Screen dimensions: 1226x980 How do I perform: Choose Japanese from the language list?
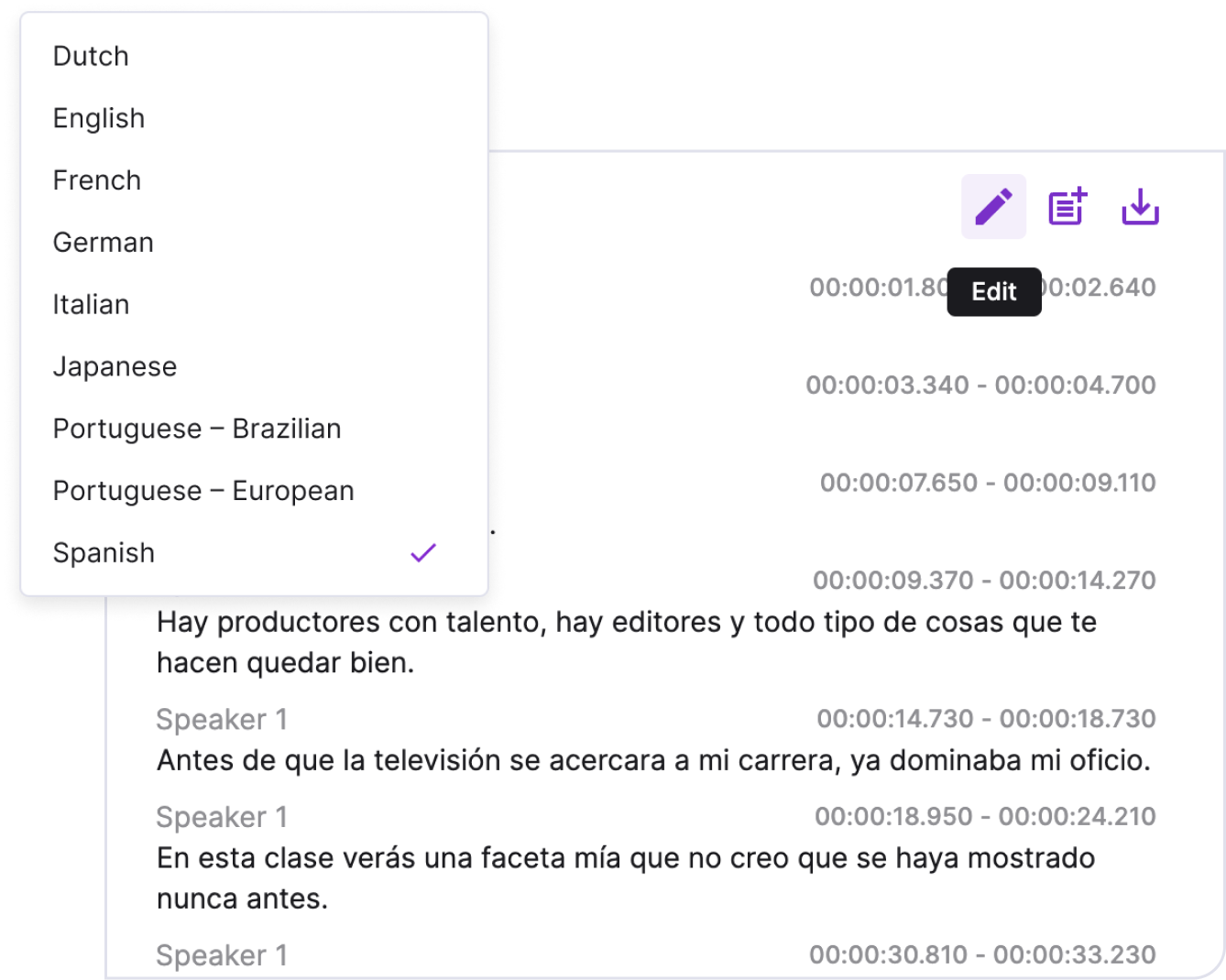[115, 365]
